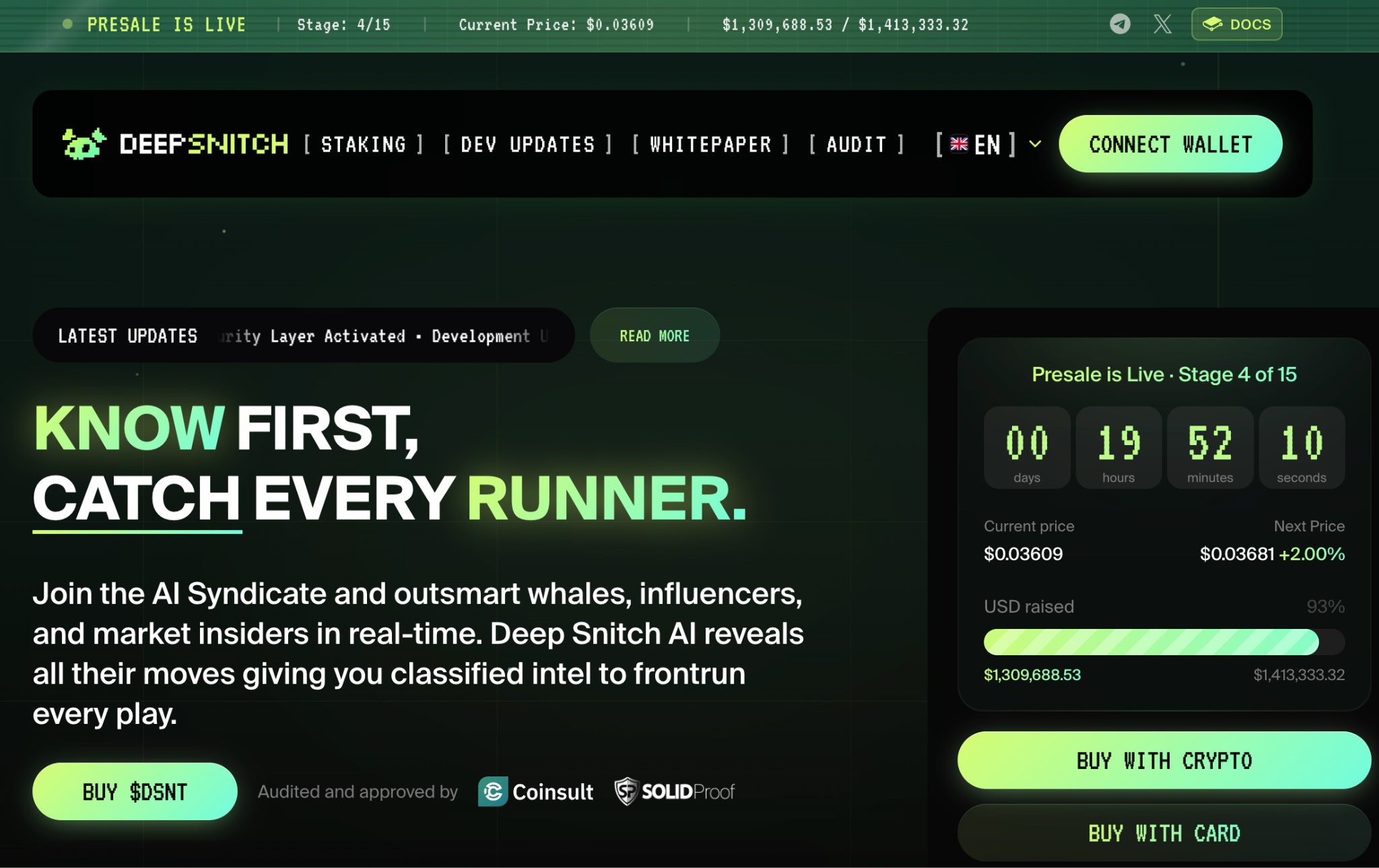Image resolution: width=1379 pixels, height=868 pixels.
Task: Click the SolidProof shield logo
Action: (675, 791)
